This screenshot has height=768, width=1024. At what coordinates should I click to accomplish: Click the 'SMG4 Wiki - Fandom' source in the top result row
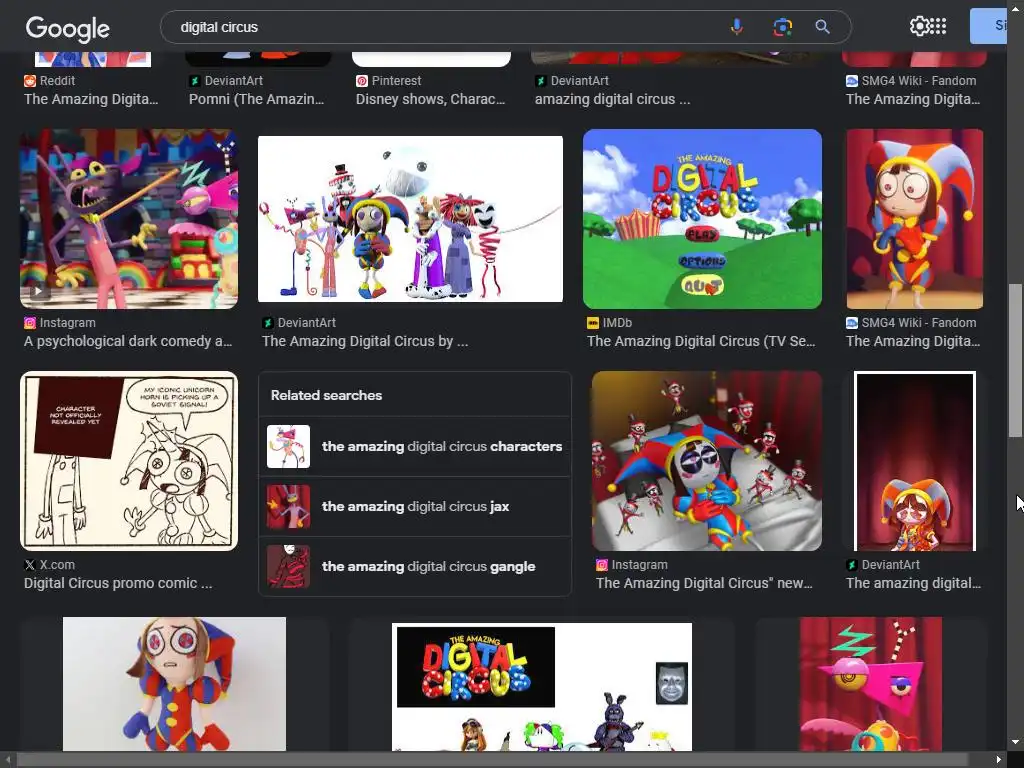click(x=911, y=81)
